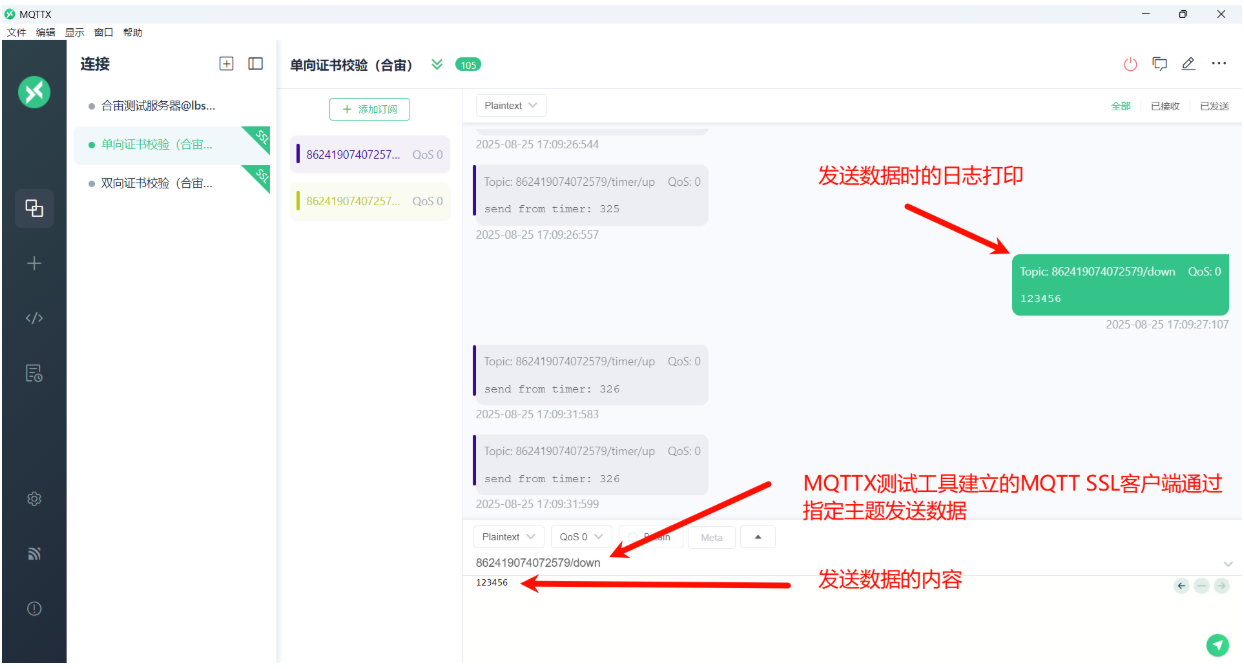This screenshot has width=1244, height=669.
Task: Open 显示 menu
Action: point(75,32)
